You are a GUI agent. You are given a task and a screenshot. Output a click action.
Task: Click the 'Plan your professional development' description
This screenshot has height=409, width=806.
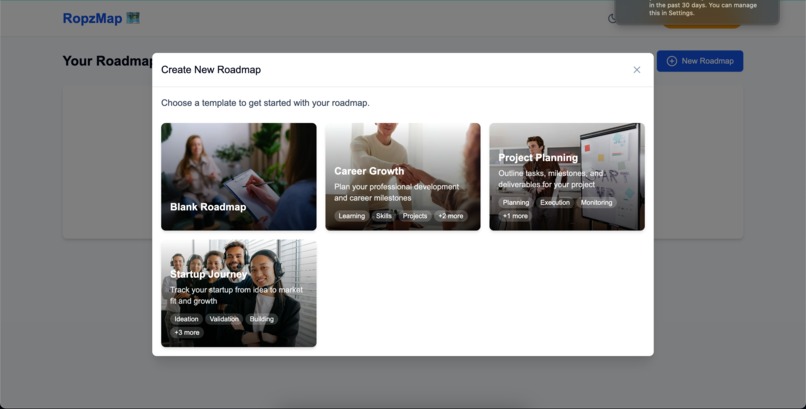click(x=396, y=192)
